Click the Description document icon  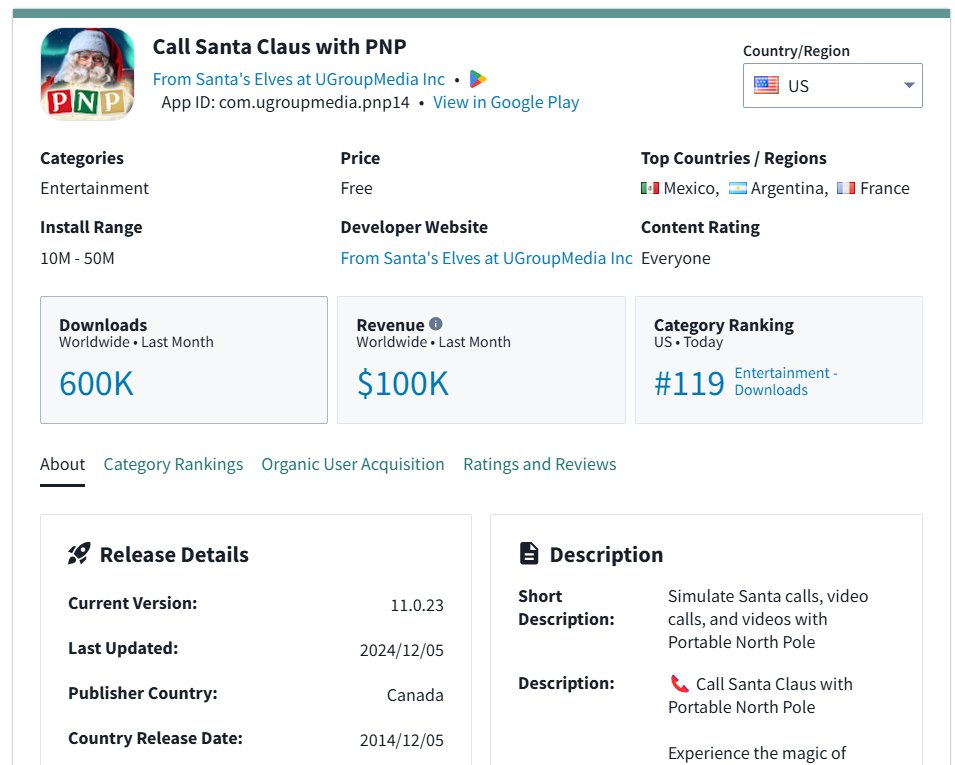click(529, 554)
